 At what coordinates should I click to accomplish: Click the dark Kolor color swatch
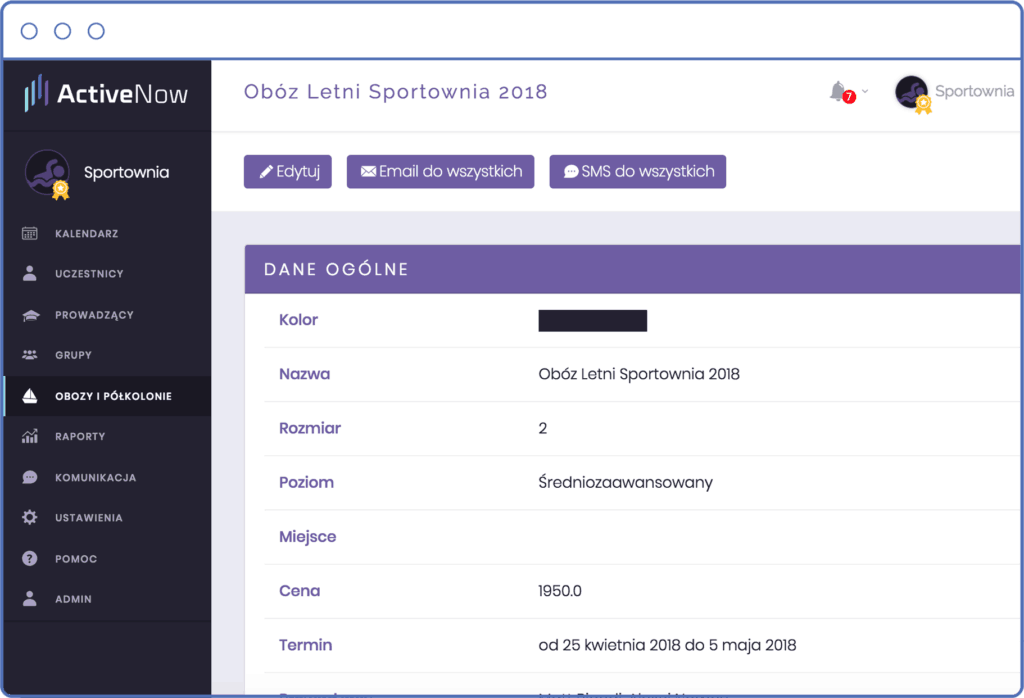(x=592, y=321)
